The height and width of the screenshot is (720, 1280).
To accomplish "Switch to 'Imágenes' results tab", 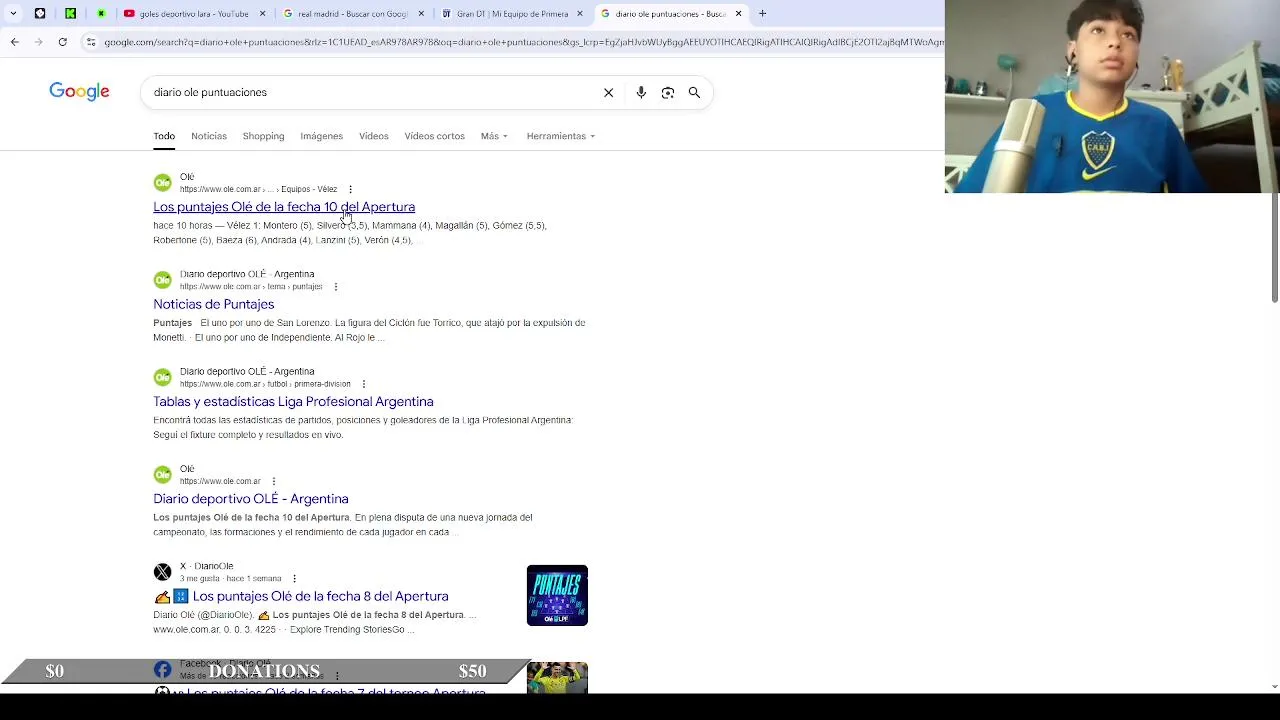I will click(321, 136).
